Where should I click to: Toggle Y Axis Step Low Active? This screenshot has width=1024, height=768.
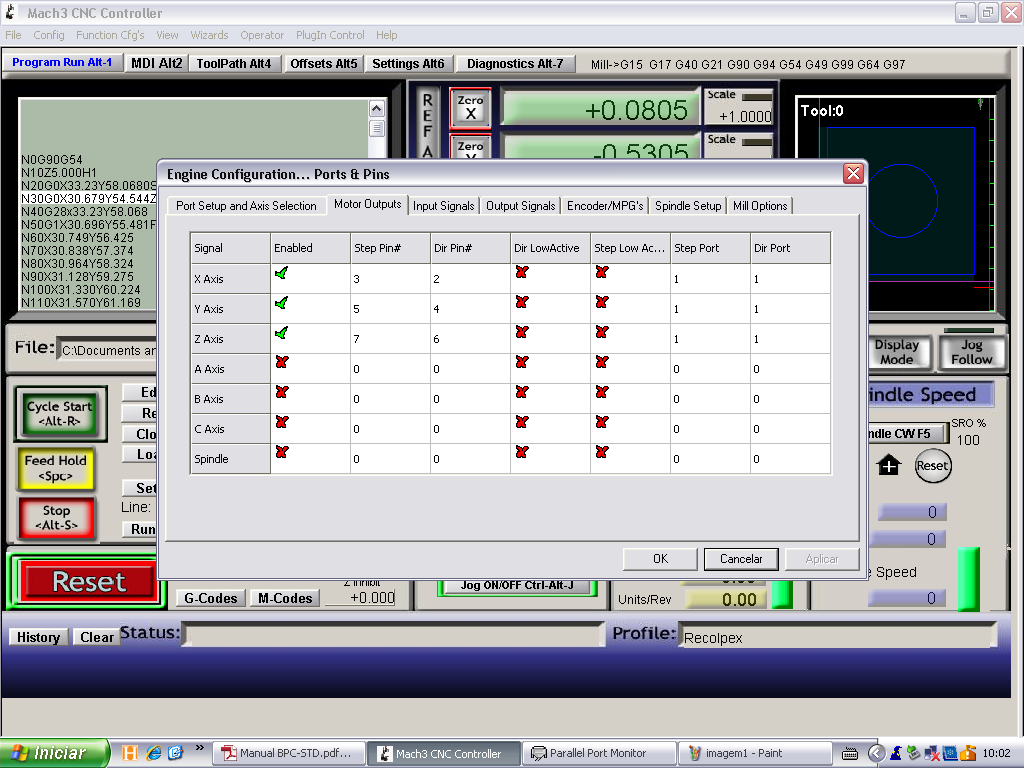[602, 302]
